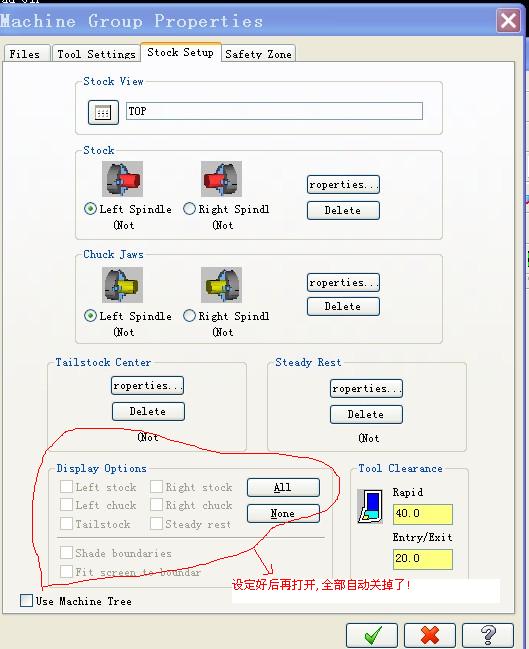Toggle the Tailstock display checkbox
Image resolution: width=529 pixels, height=649 pixels.
(66, 523)
